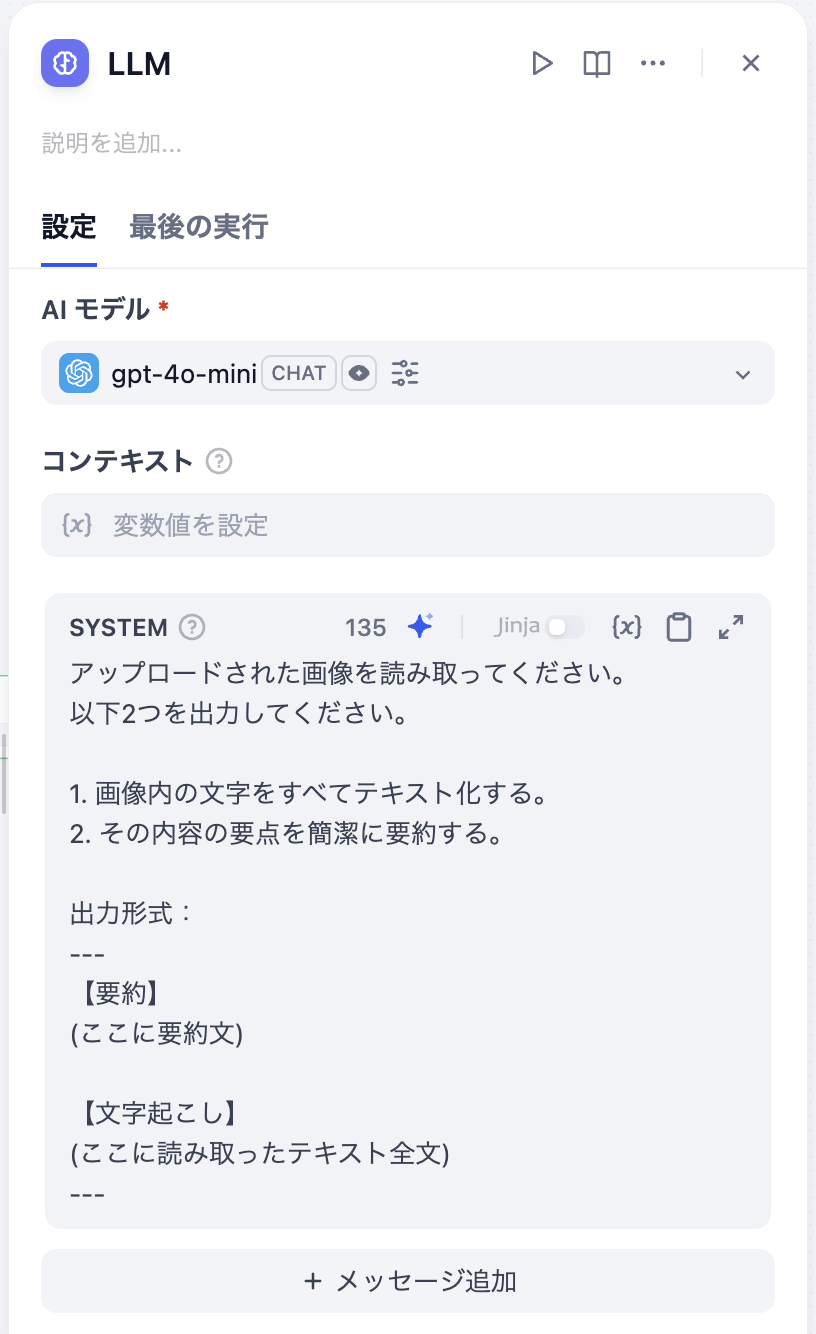Expand the SYSTEM prompt editor fullscreen

[x=731, y=627]
